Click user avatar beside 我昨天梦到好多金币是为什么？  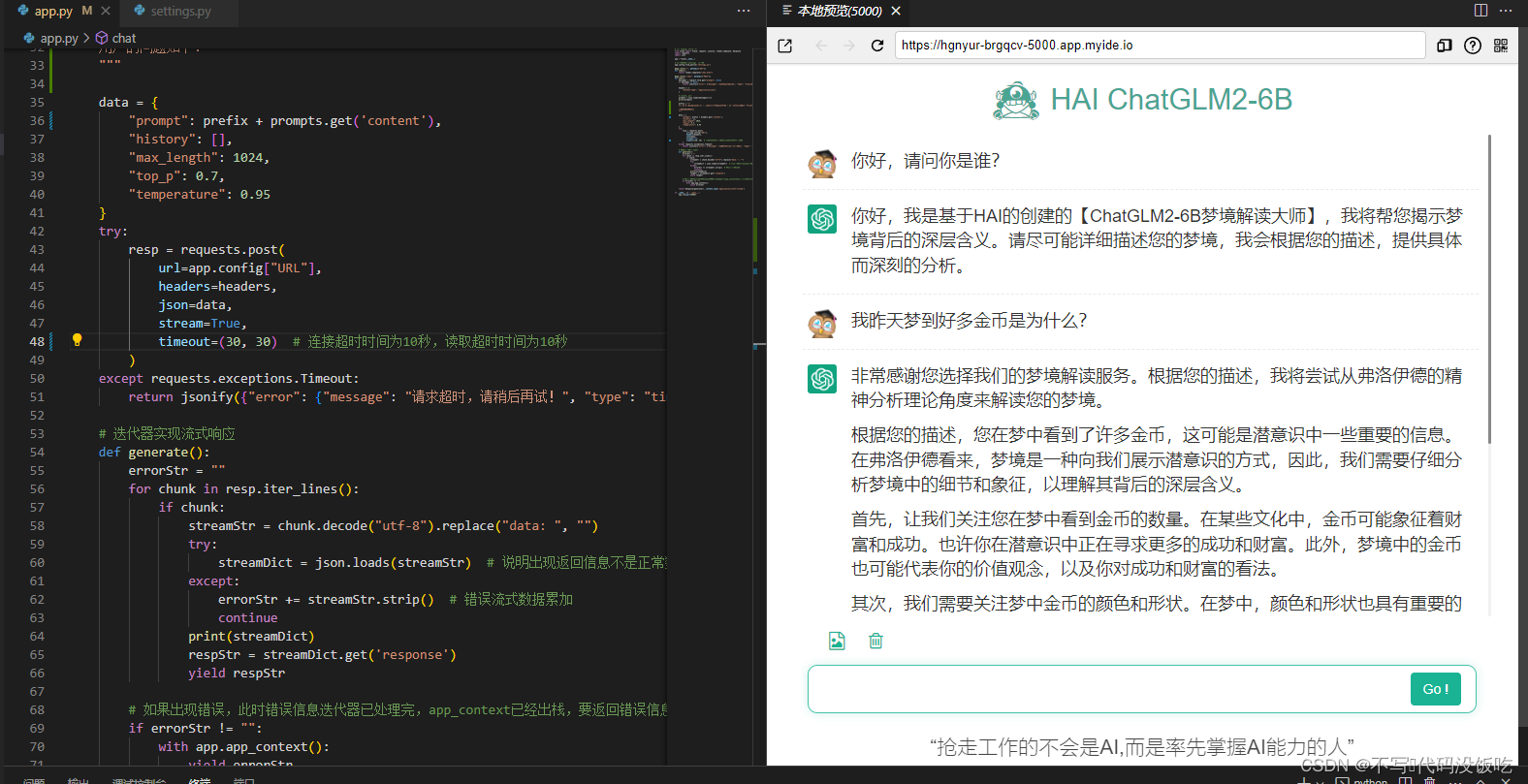(x=822, y=324)
